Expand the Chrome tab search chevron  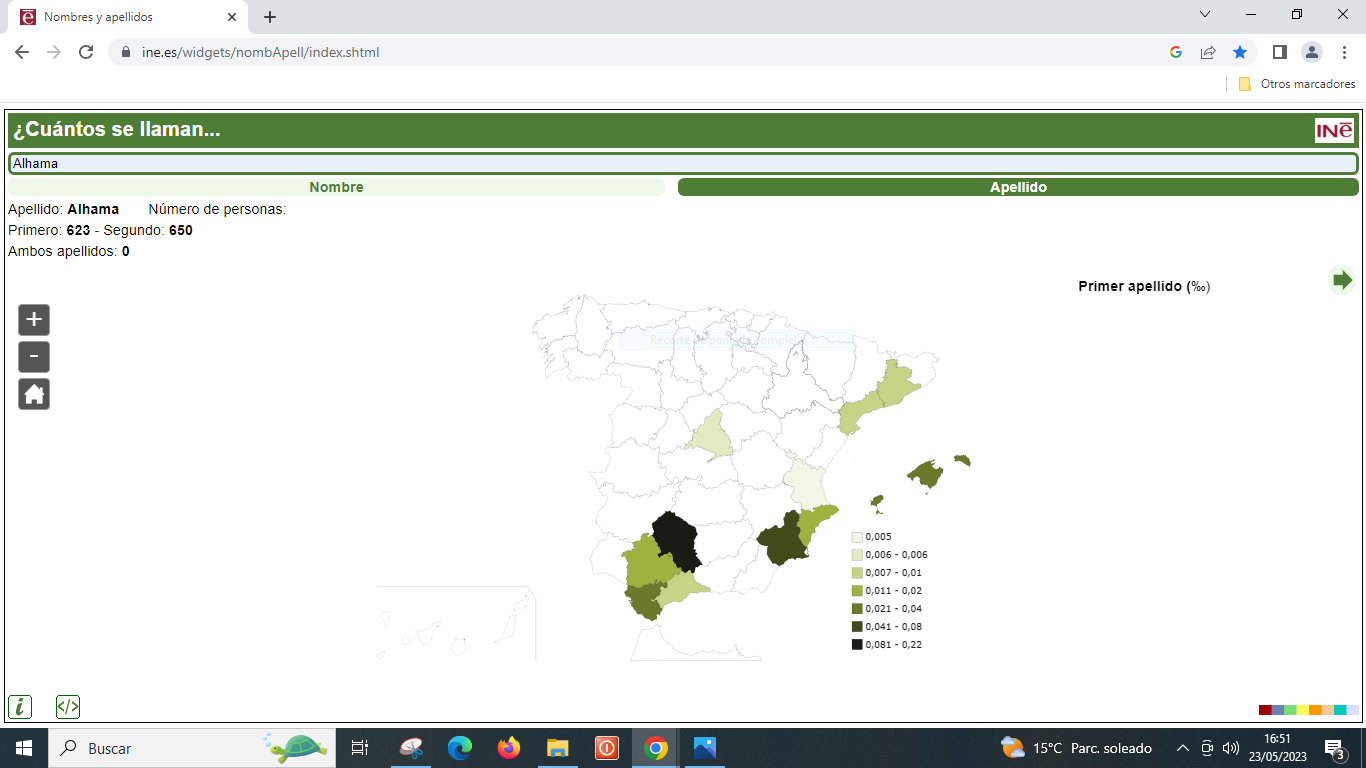(1205, 15)
